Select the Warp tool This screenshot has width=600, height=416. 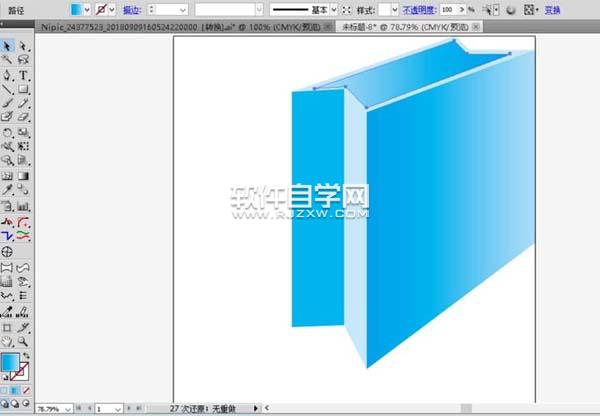(x=7, y=146)
